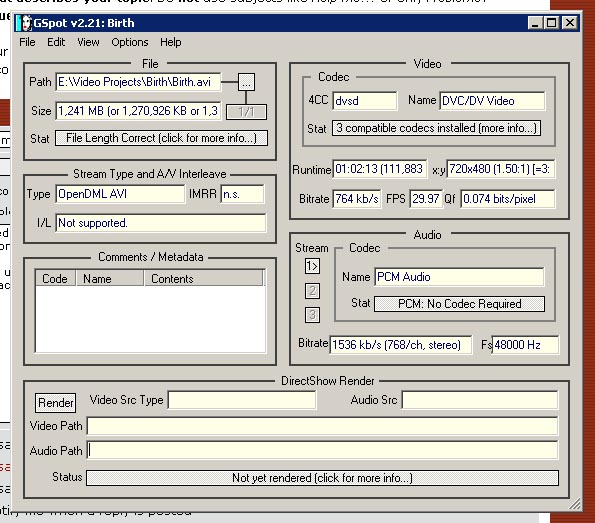Click the Type field OpenDML AVI
Screen dimensions: 595x523
(120, 194)
